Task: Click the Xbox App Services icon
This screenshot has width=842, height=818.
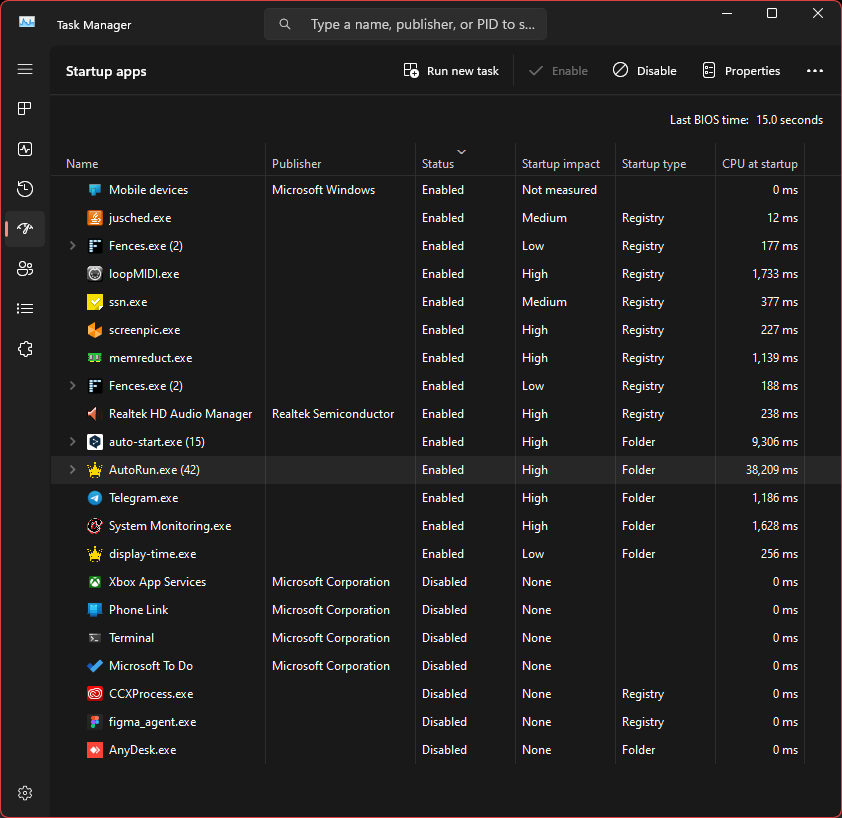Action: pyautogui.click(x=95, y=582)
